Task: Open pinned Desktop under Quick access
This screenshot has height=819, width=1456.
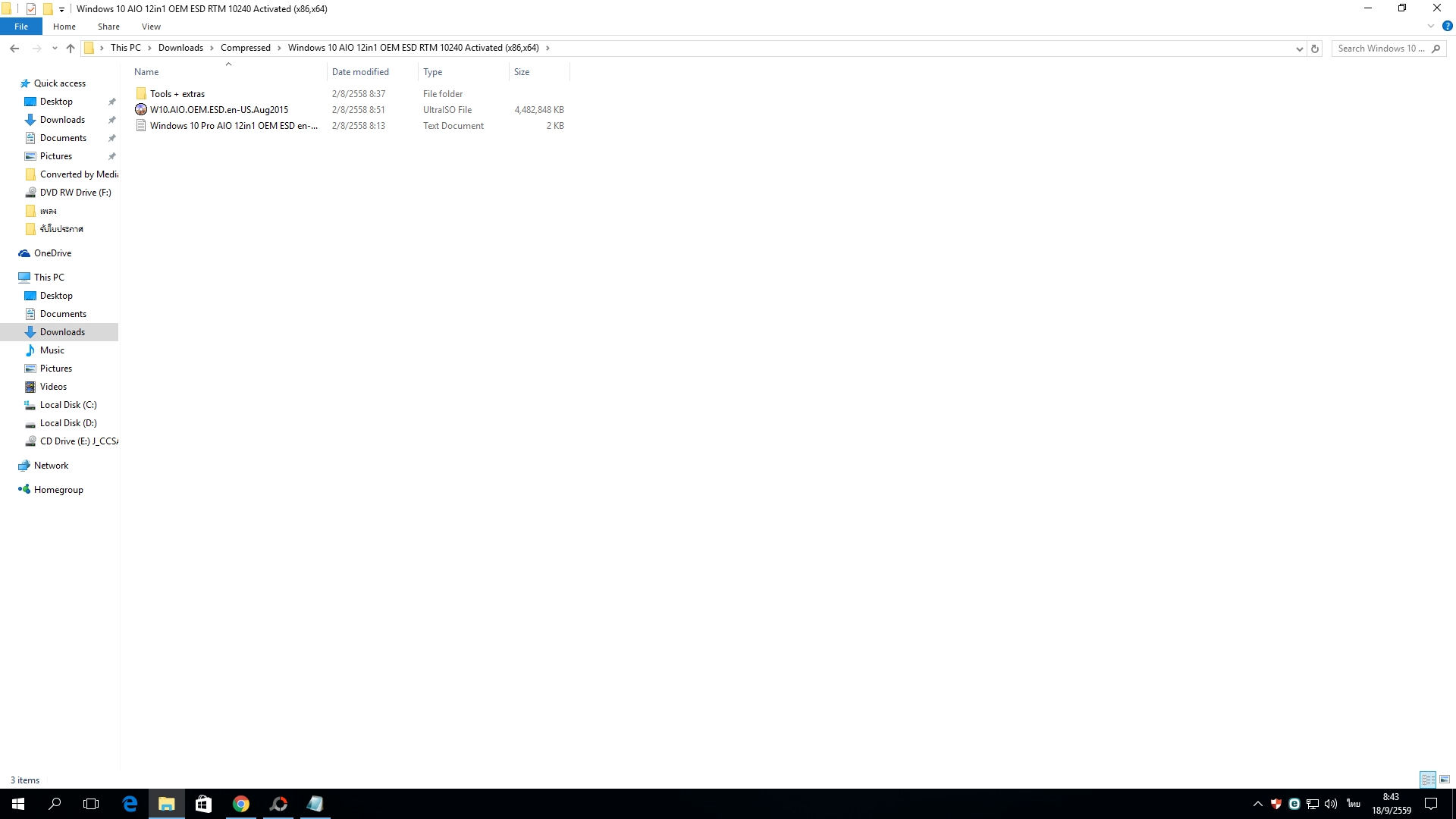Action: pos(57,102)
